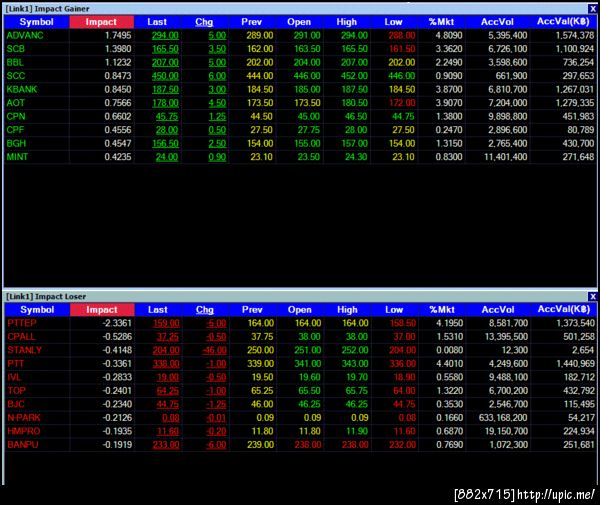Open MINT change value 0.90
Screen dimensions: 600x505
(x=217, y=157)
